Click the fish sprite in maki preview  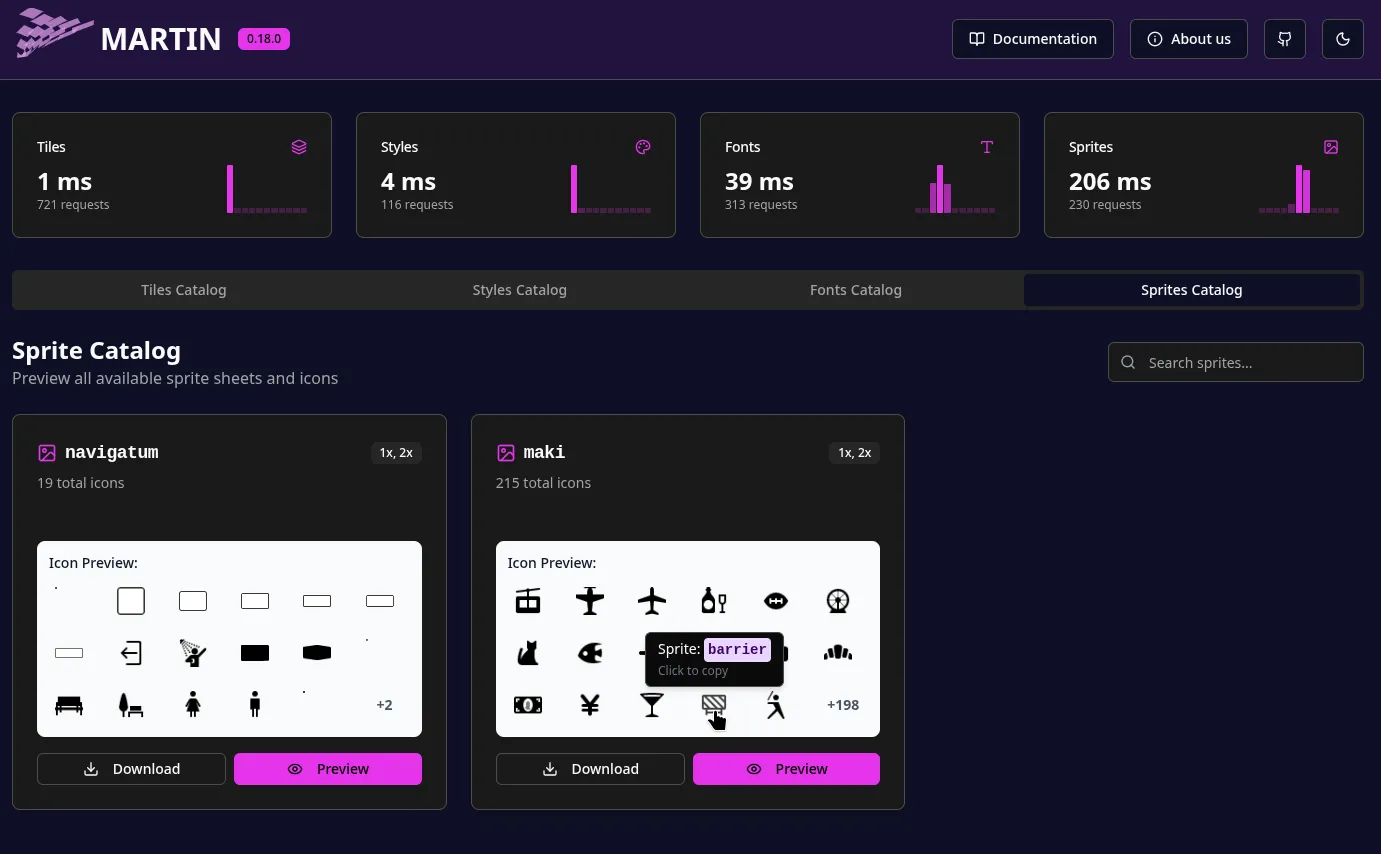[590, 653]
